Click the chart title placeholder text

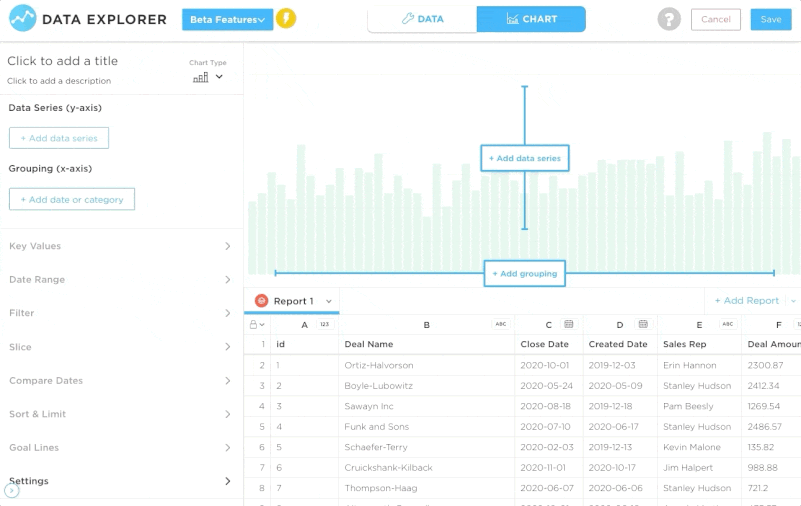pyautogui.click(x=62, y=61)
